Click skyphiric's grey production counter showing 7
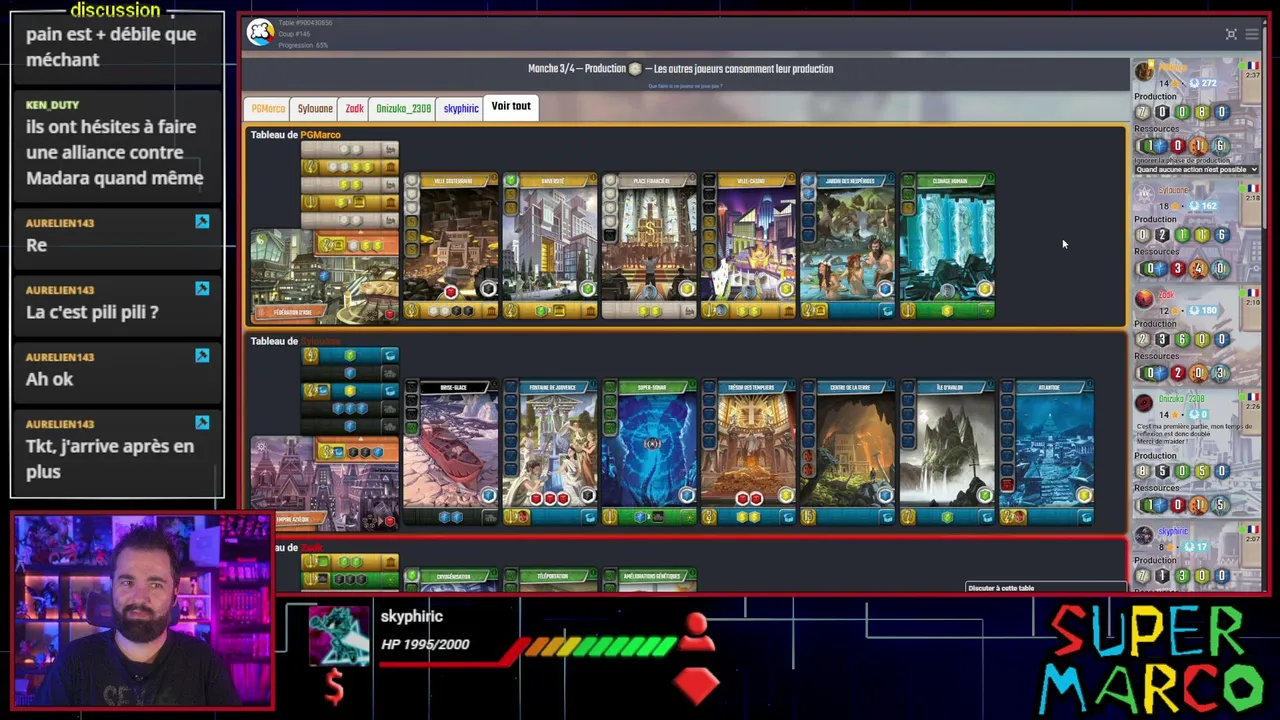The height and width of the screenshot is (720, 1280). tap(1143, 577)
